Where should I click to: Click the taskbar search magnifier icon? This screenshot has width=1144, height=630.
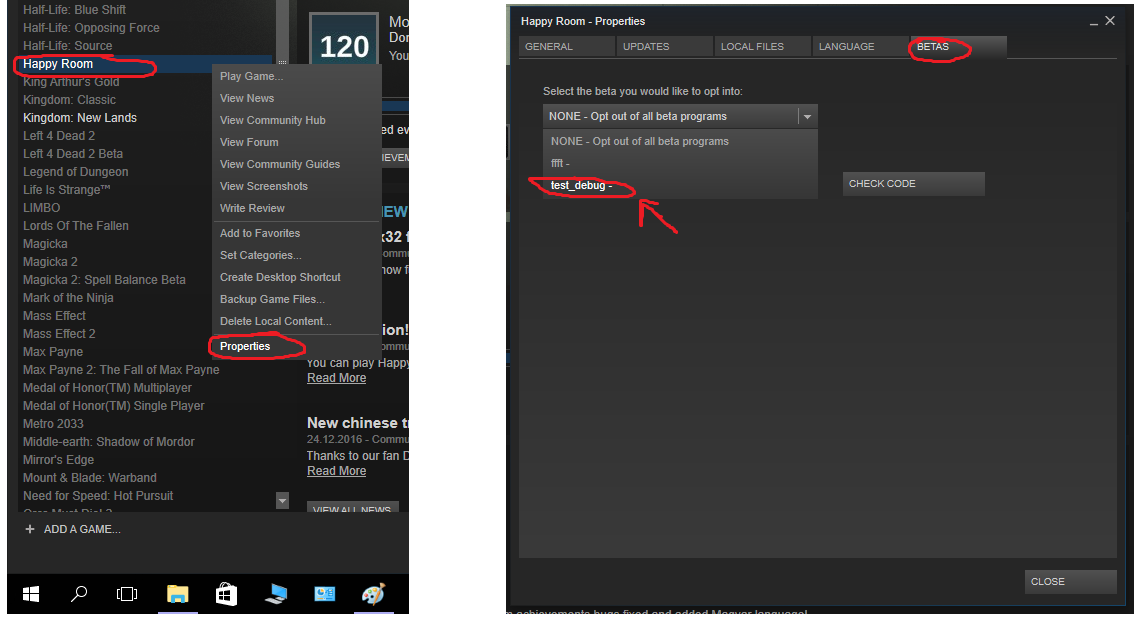(x=79, y=594)
